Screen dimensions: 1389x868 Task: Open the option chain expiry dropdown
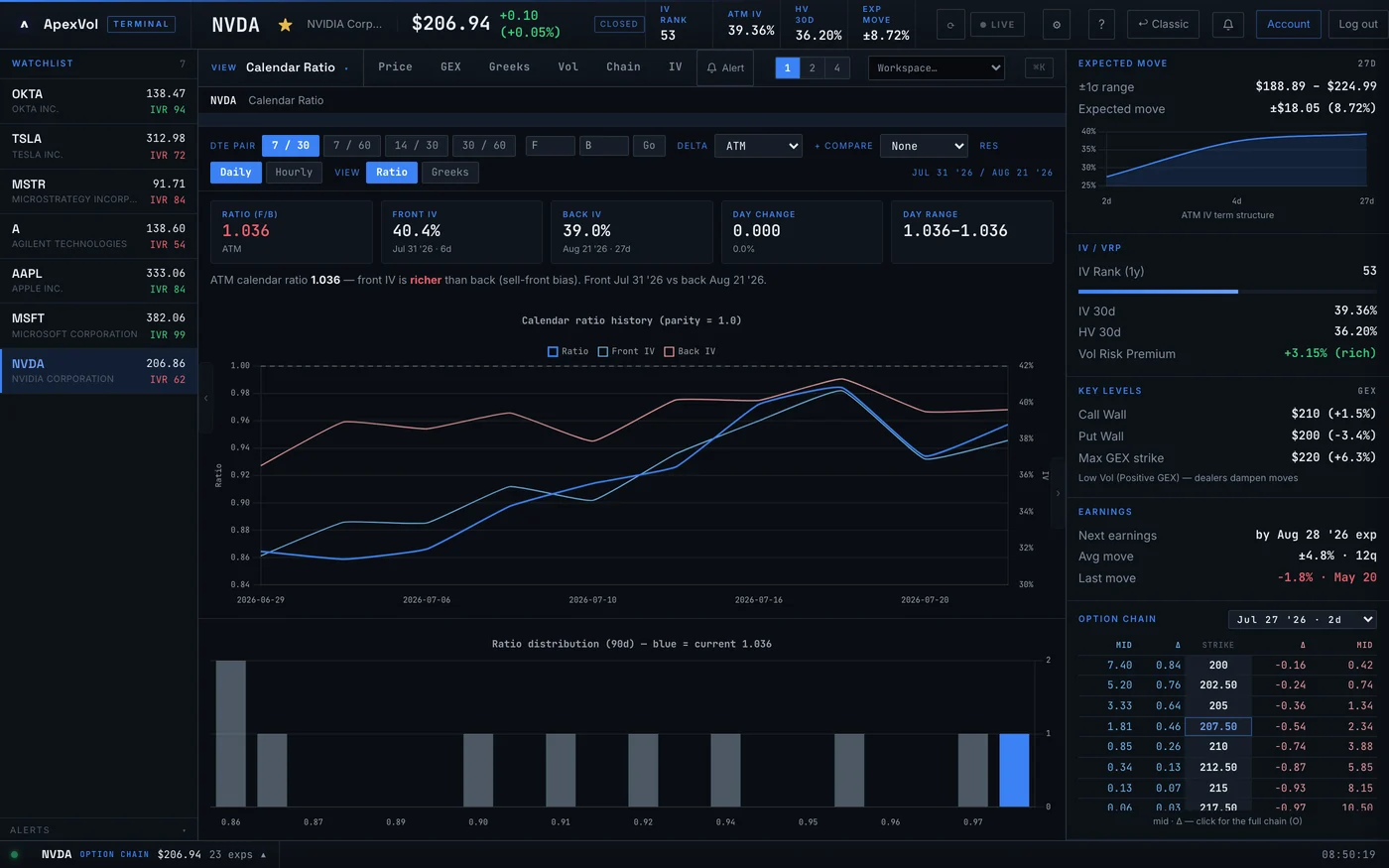[x=1303, y=619]
